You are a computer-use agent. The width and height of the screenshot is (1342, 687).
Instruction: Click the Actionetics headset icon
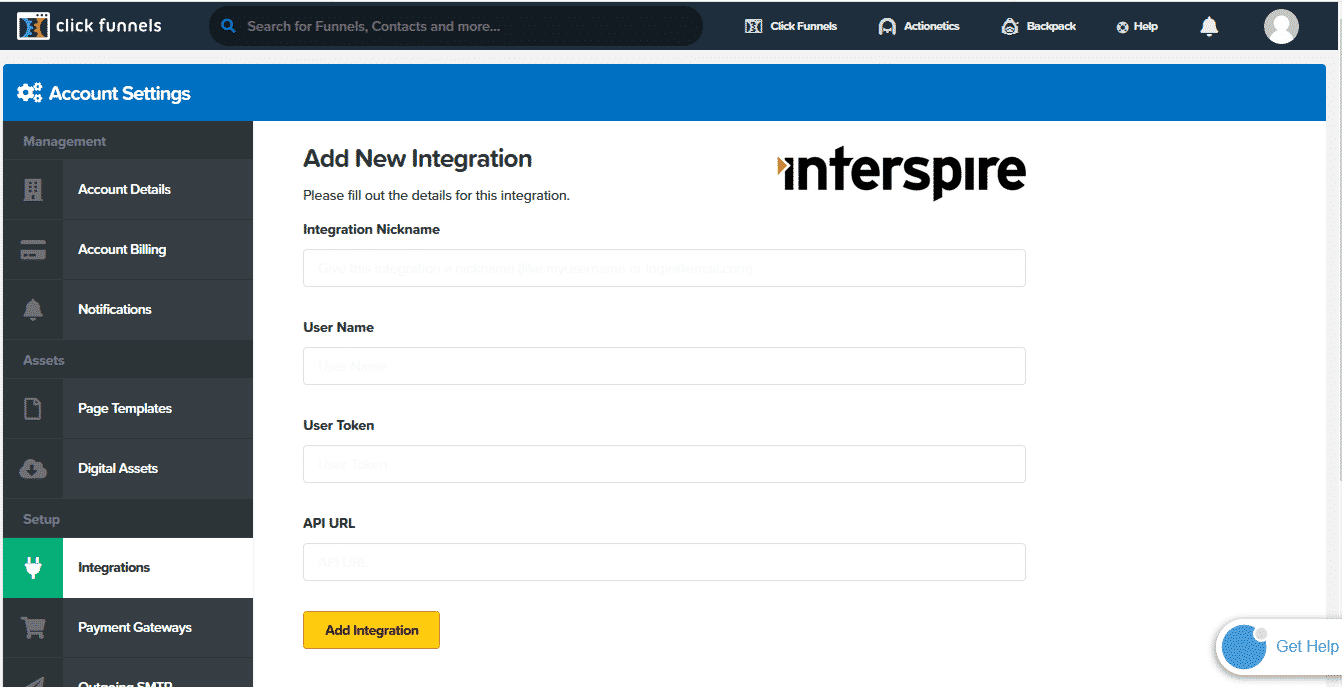coord(887,27)
